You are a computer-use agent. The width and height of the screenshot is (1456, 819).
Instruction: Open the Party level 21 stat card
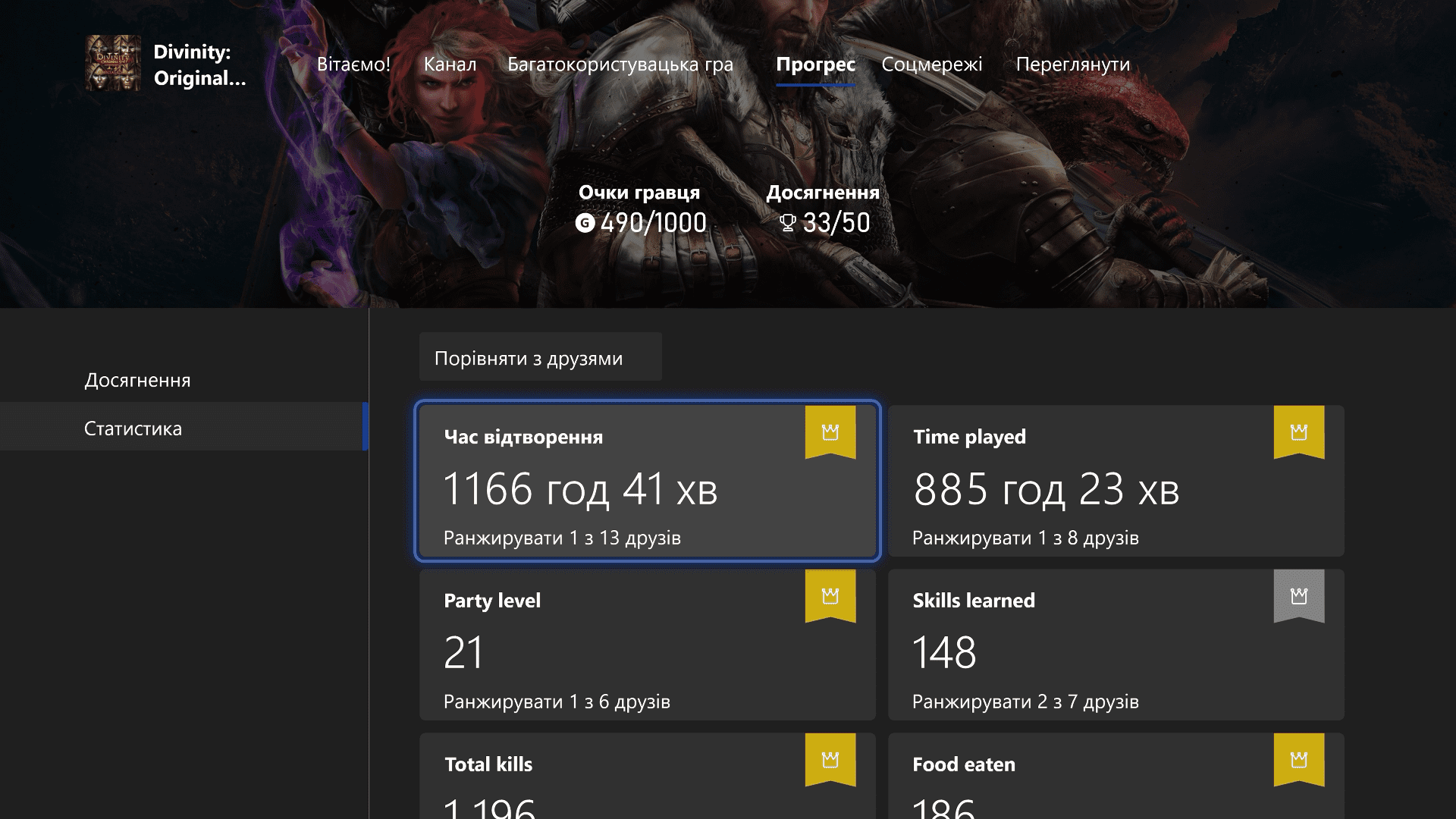[x=648, y=645]
